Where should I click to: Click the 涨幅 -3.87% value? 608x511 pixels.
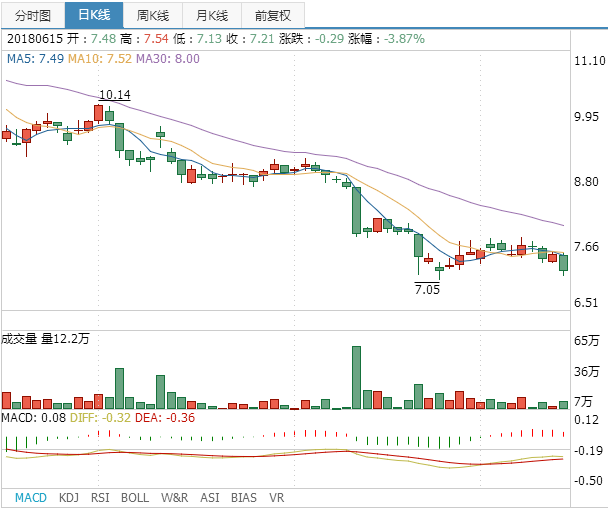click(404, 39)
